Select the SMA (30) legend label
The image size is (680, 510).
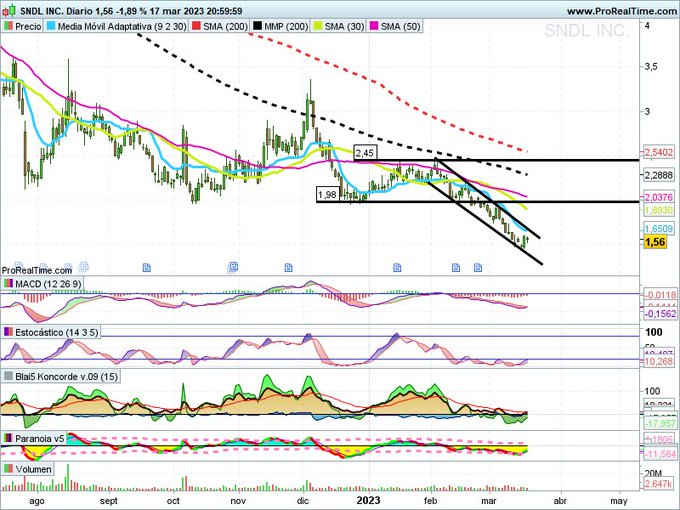(x=344, y=26)
